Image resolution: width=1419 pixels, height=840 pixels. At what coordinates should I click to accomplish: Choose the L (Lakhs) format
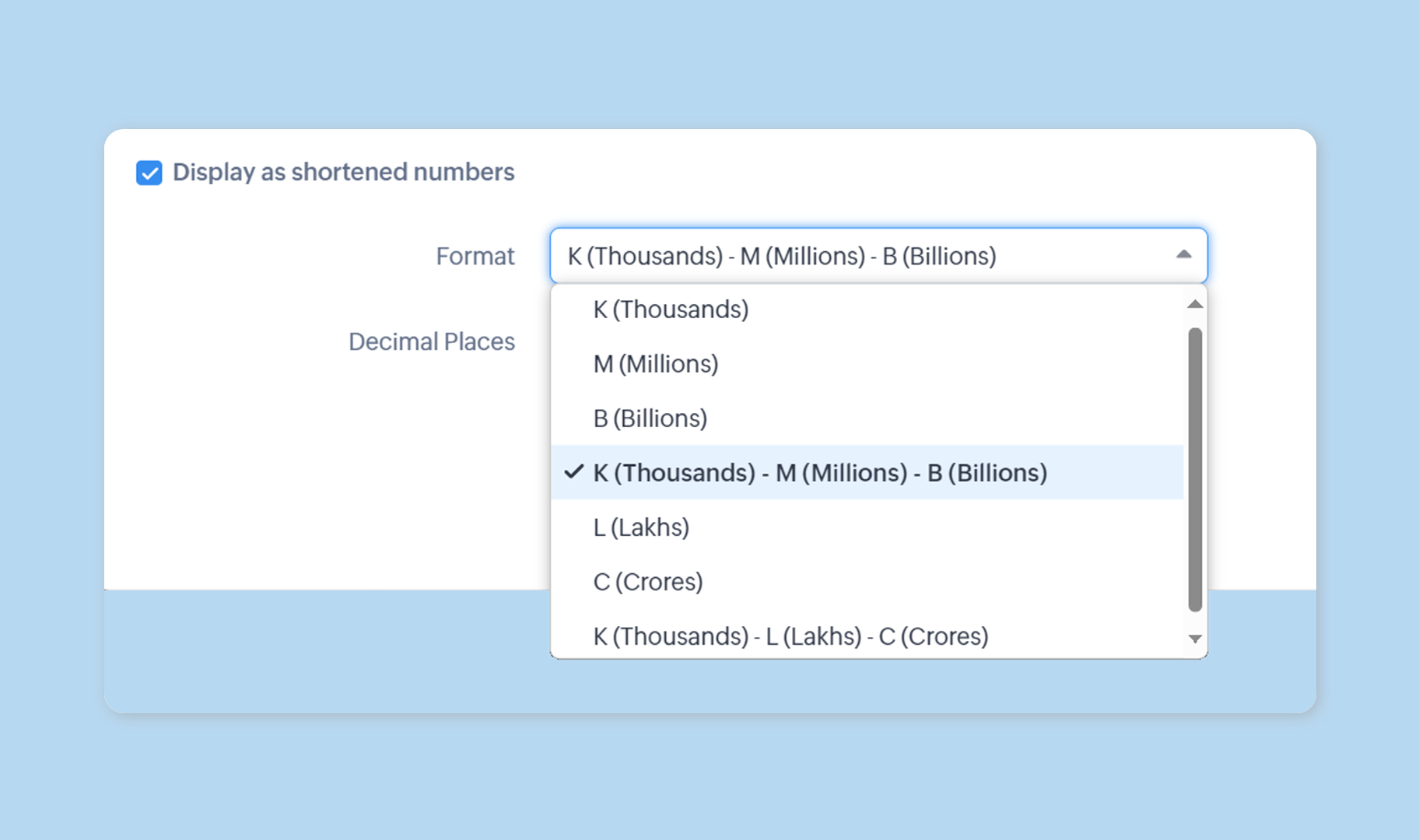click(x=641, y=527)
